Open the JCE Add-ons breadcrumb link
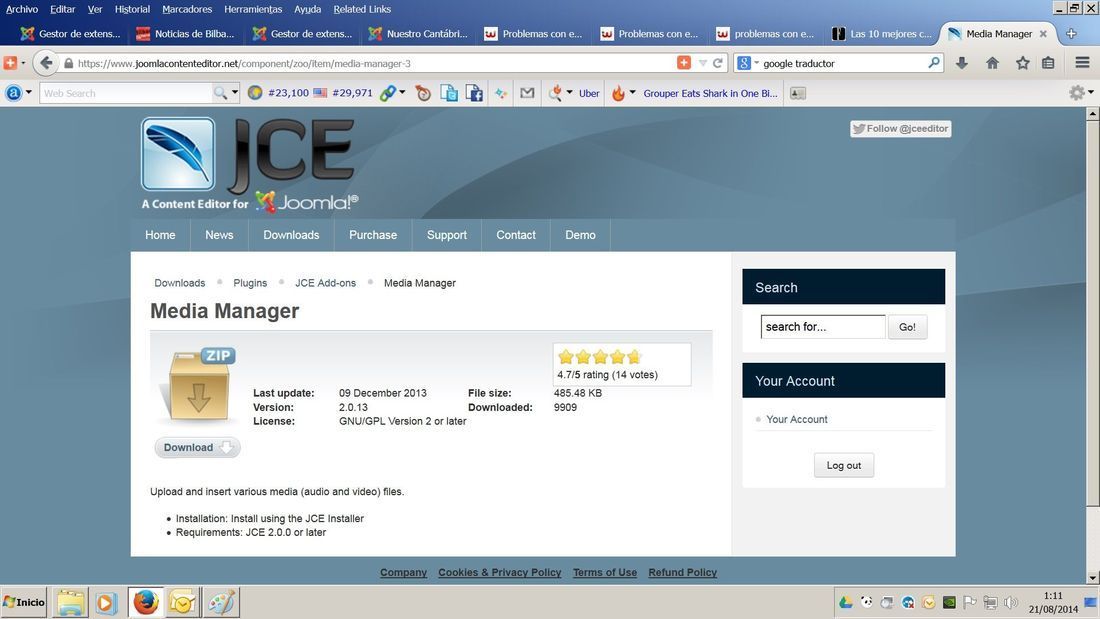Screen dimensions: 1100x619 coord(326,283)
